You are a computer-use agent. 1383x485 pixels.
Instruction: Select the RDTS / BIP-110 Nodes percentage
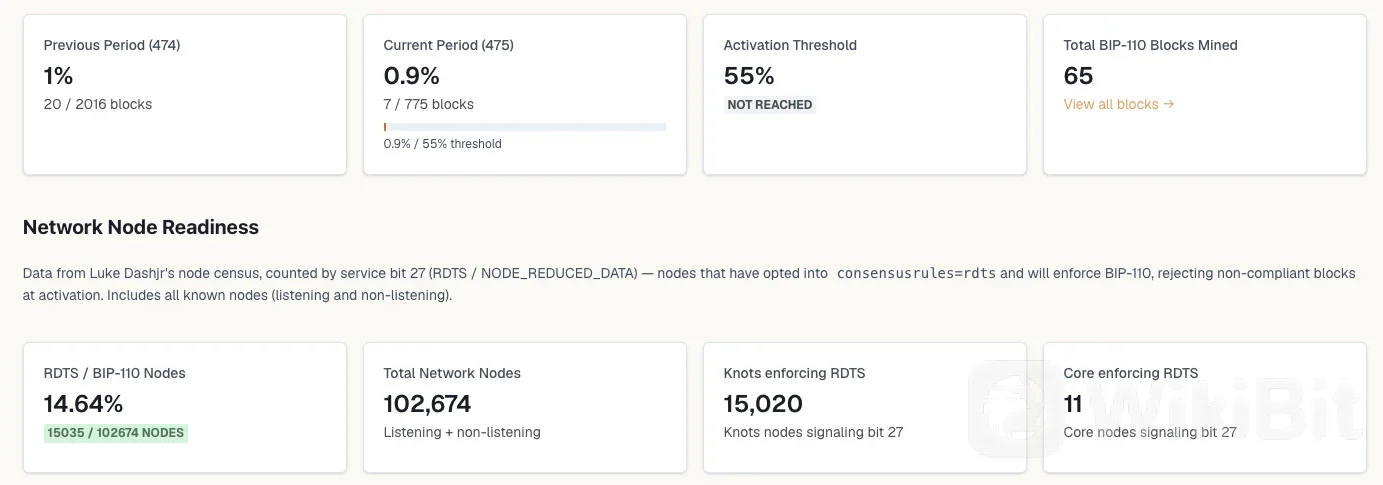click(83, 404)
